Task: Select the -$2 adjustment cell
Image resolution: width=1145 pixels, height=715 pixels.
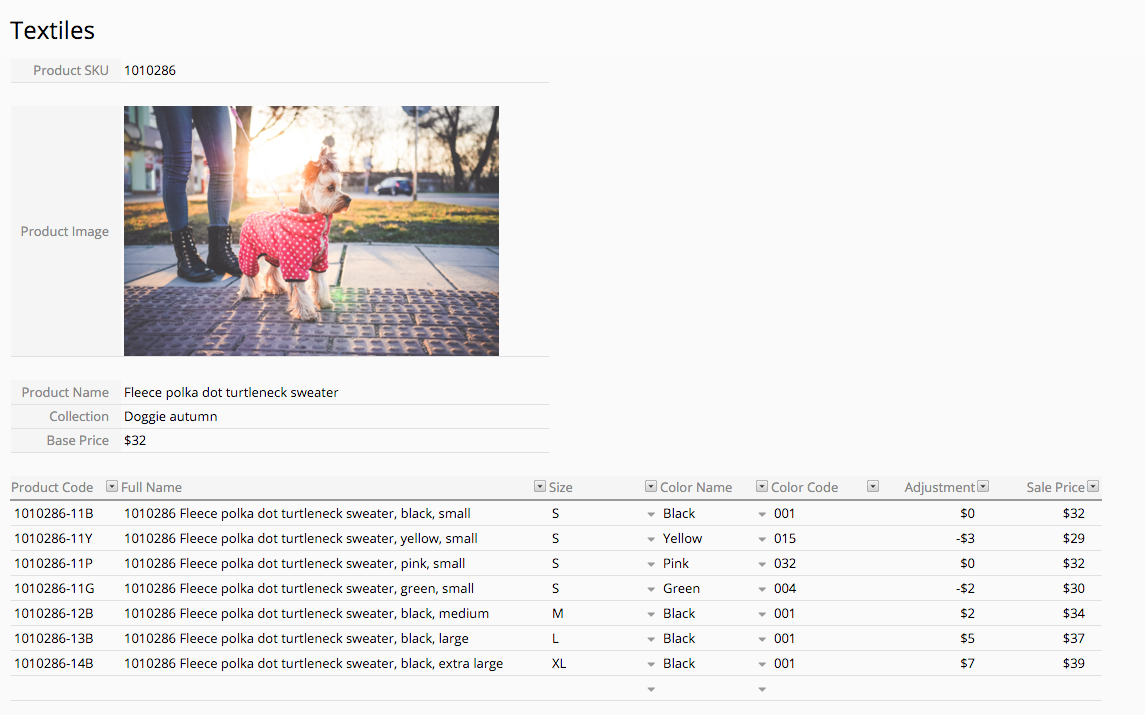Action: pyautogui.click(x=965, y=588)
